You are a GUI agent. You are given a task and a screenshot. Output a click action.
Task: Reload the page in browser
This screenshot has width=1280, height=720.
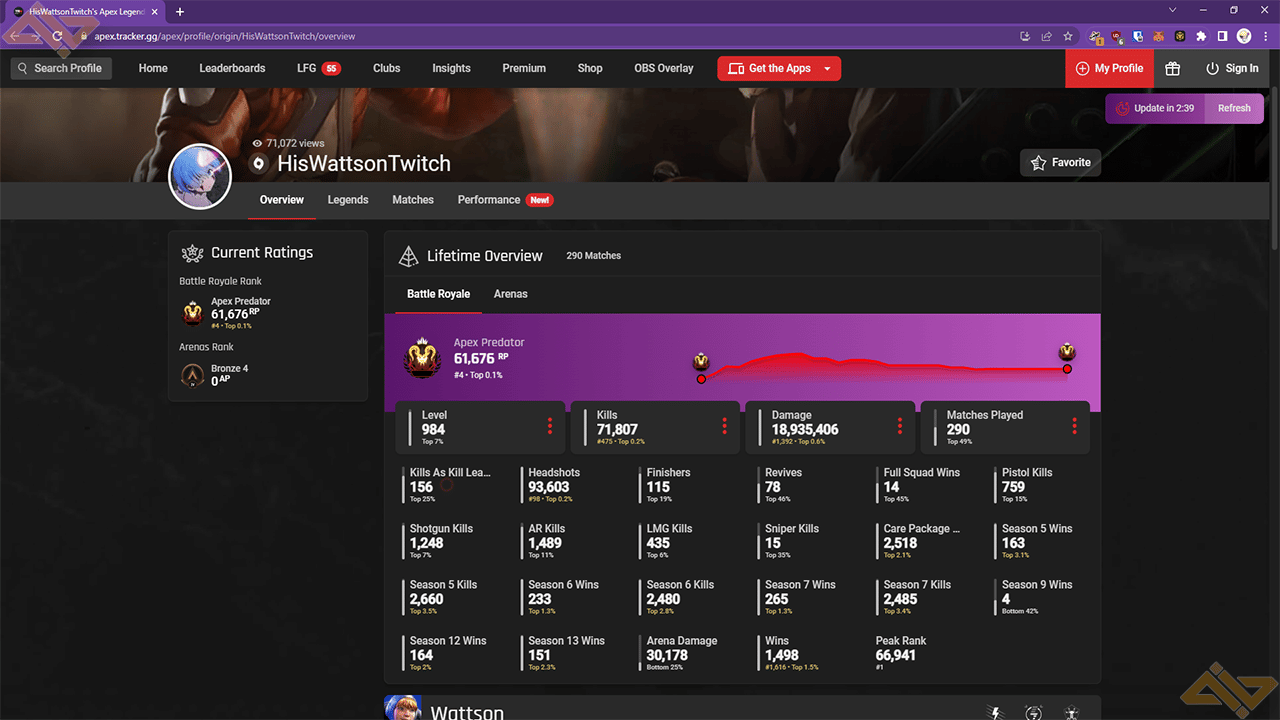58,36
